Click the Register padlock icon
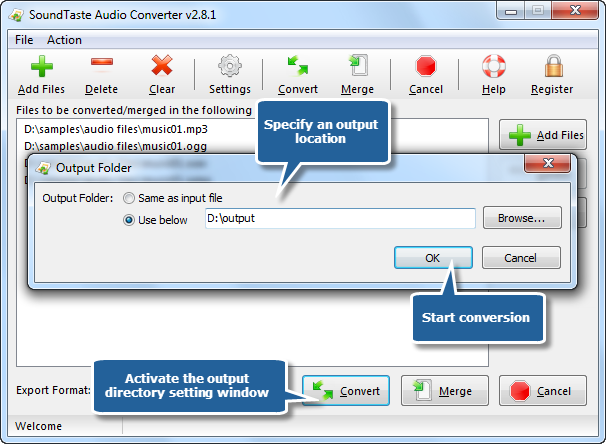606x444 pixels. (553, 66)
